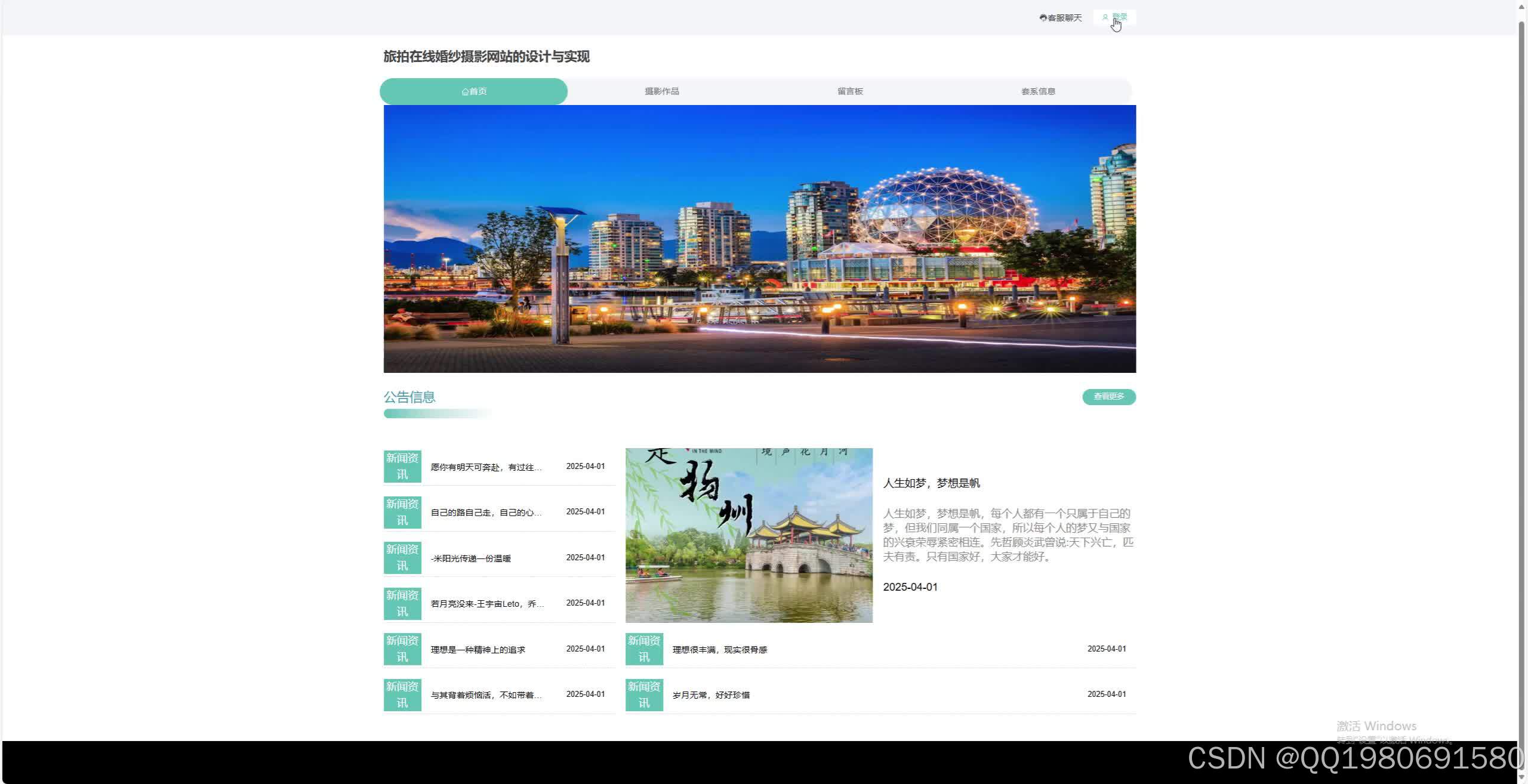Switch to the 摄影作品 tab
Screen dimensions: 1528x784
coord(661,91)
